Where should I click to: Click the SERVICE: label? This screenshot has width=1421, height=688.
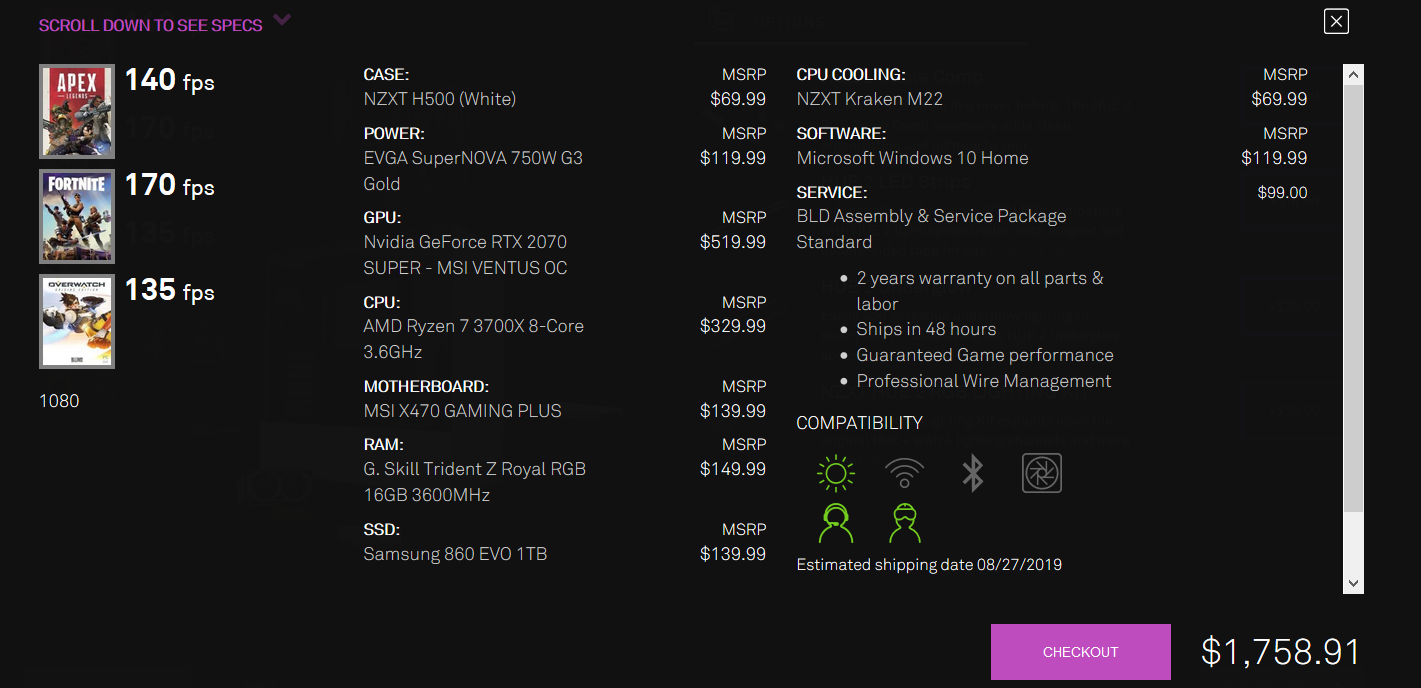pos(832,193)
